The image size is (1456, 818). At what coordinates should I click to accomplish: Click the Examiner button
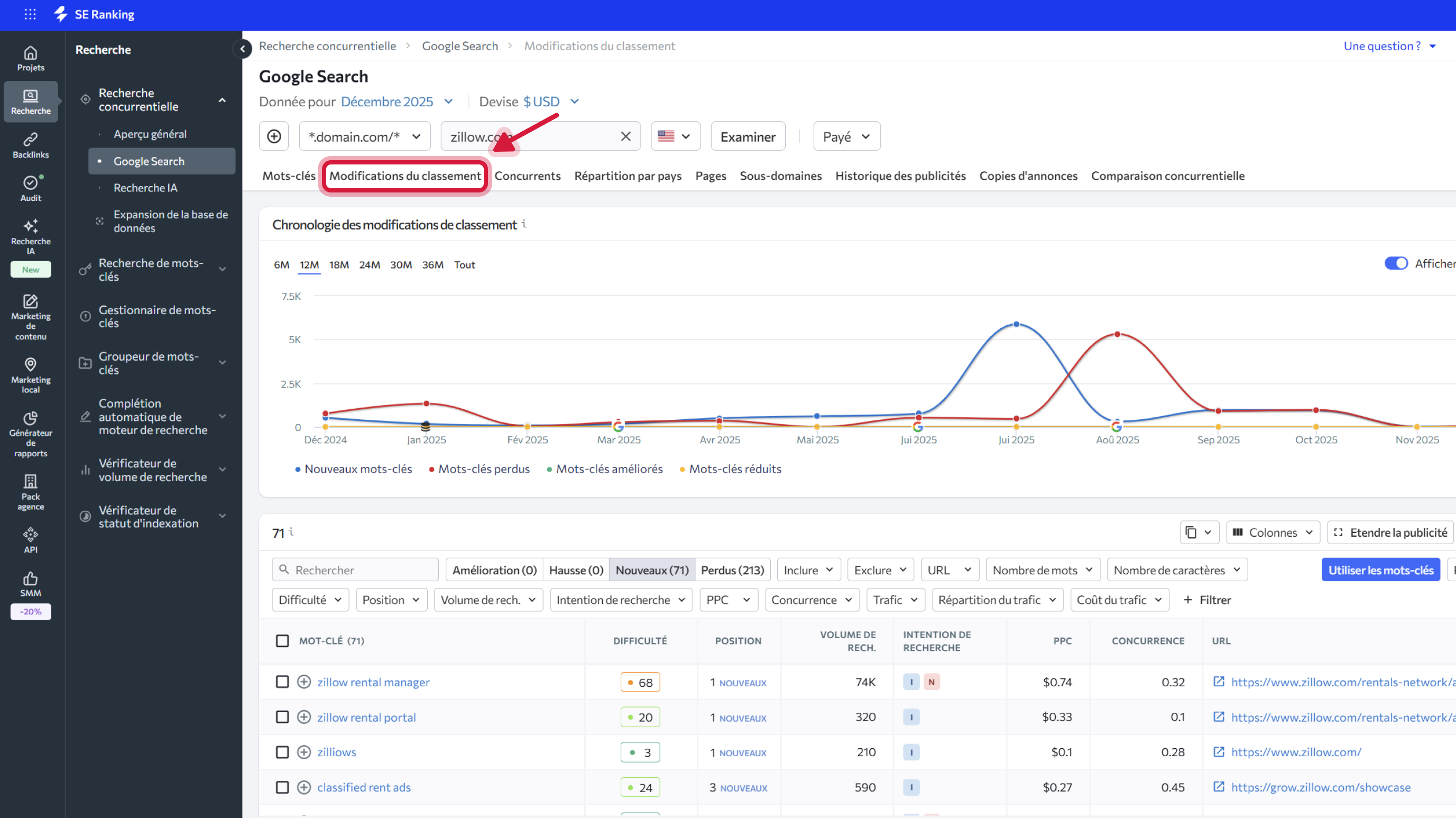[747, 136]
